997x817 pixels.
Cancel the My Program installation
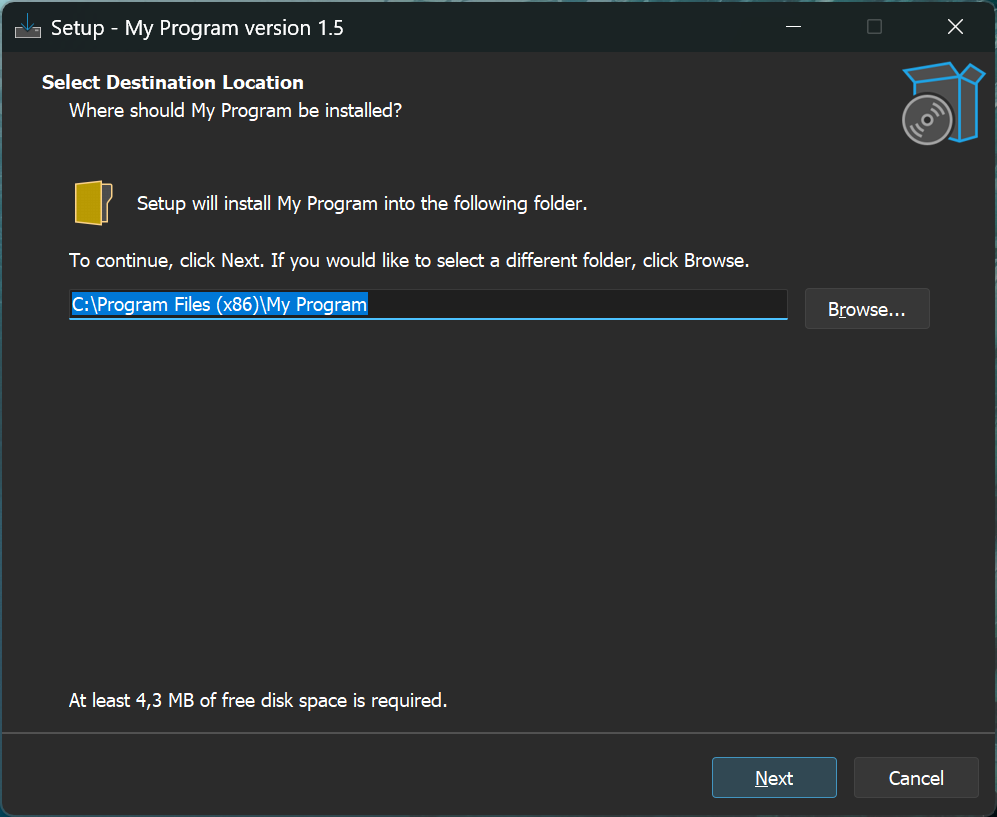916,778
